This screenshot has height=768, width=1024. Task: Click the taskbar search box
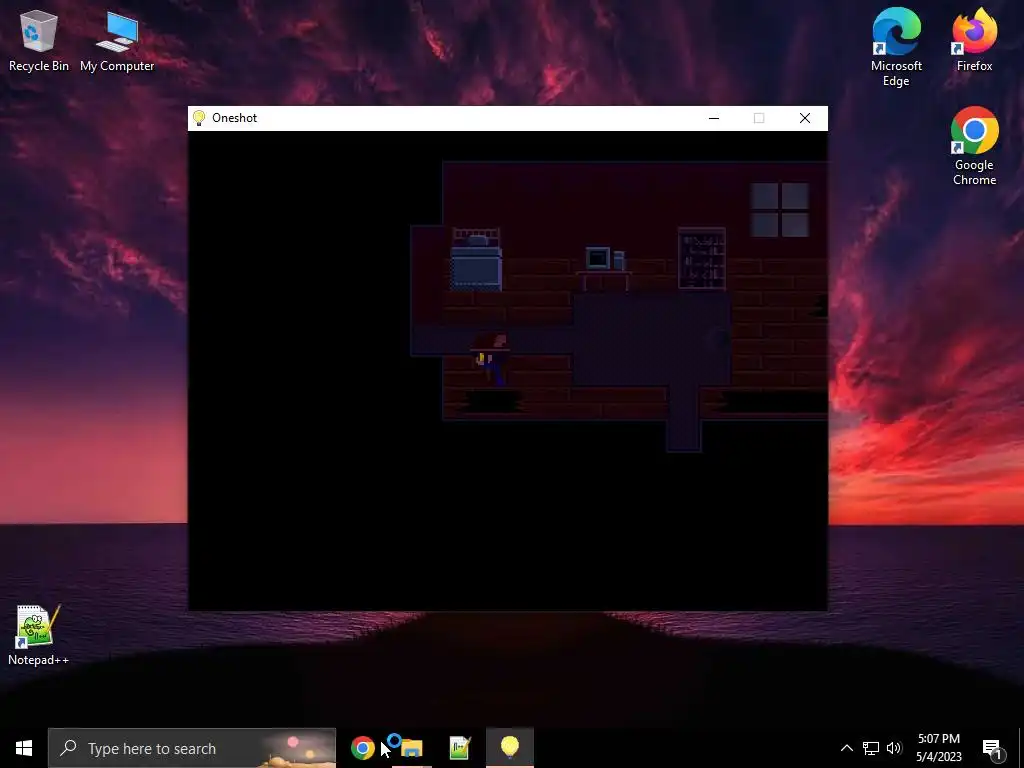tap(192, 748)
